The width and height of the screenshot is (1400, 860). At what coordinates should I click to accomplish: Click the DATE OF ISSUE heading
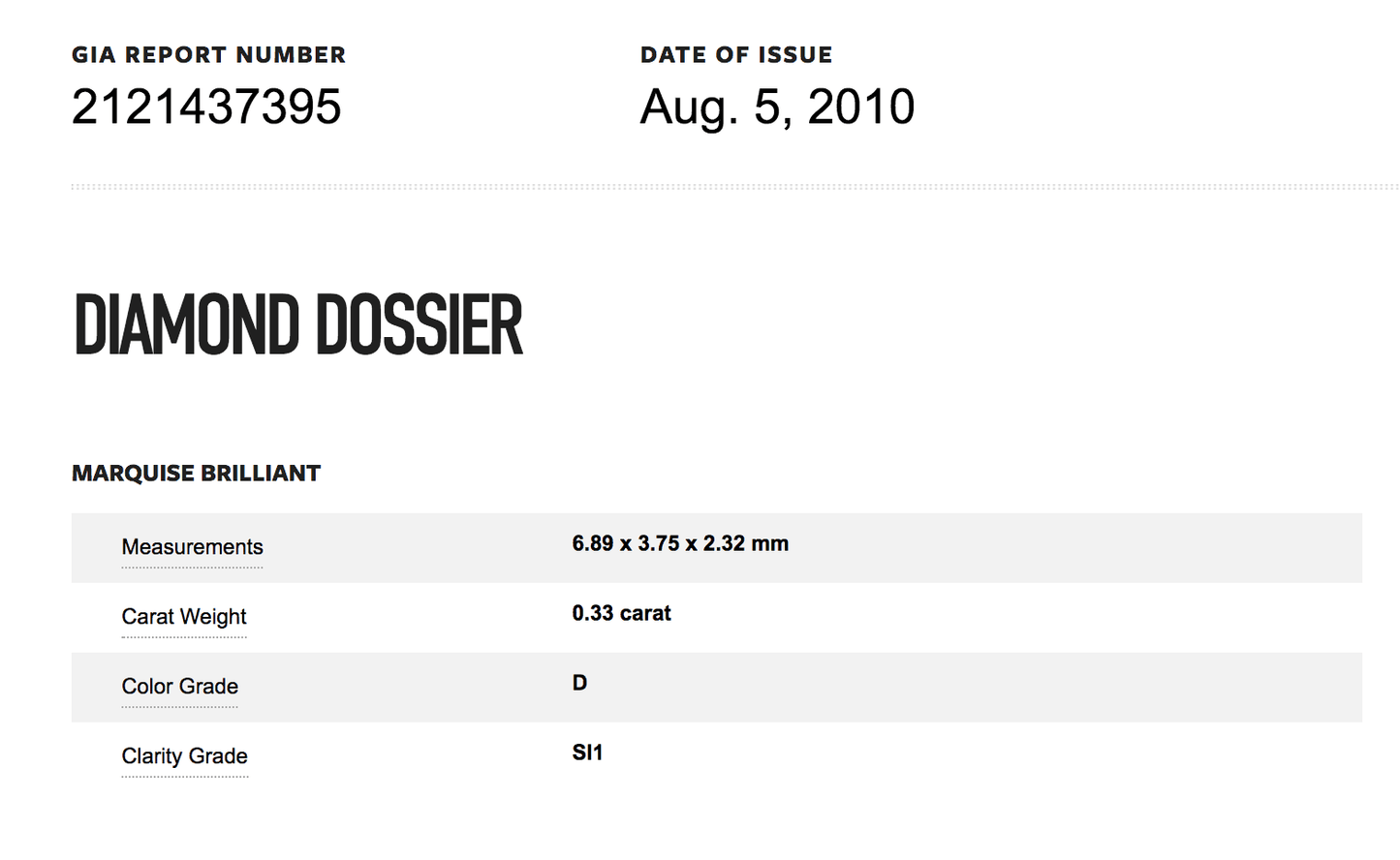point(736,55)
